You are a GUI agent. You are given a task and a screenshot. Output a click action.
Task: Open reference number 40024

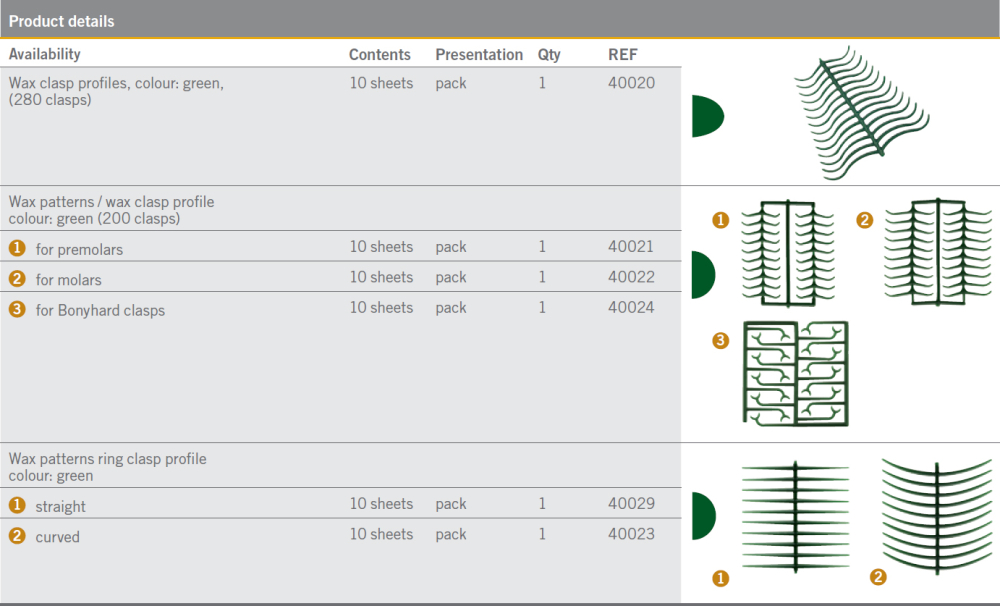point(631,308)
